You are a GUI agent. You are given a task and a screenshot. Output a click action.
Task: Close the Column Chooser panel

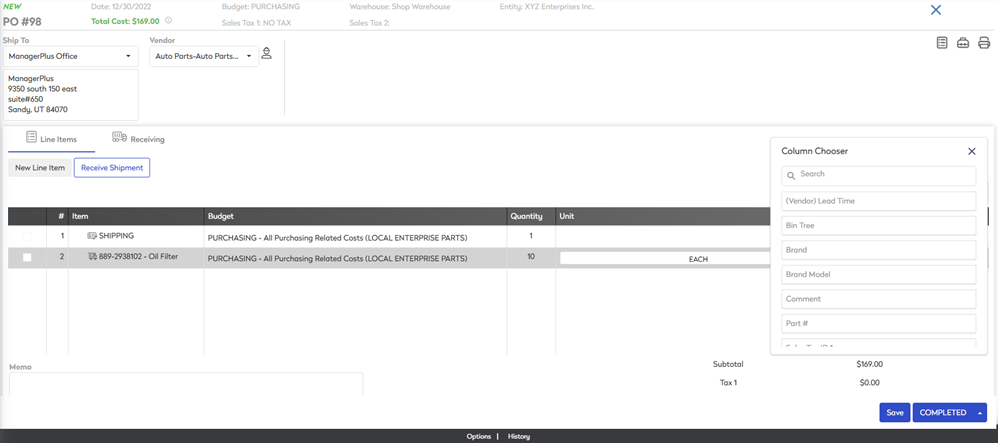(972, 152)
